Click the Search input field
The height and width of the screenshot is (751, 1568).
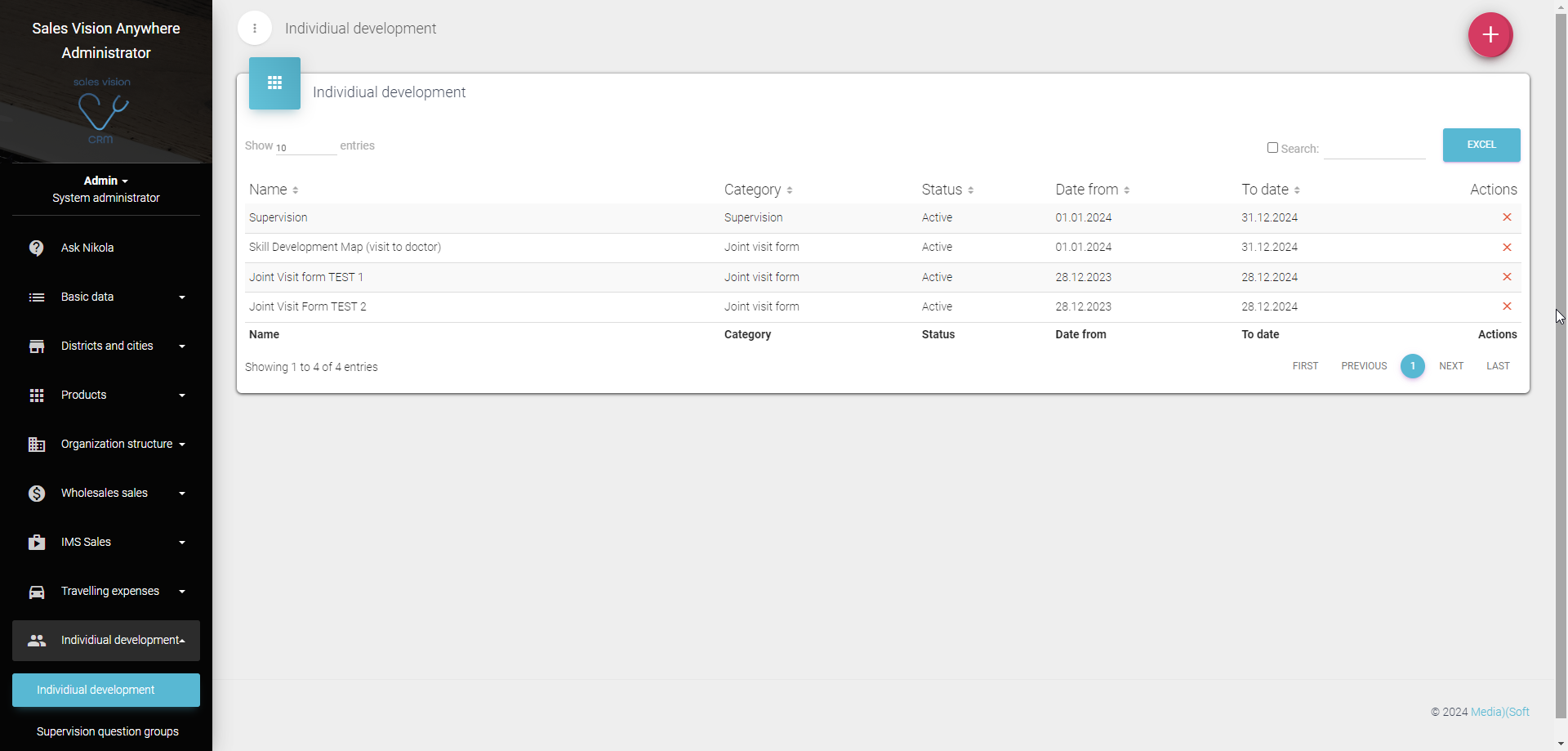click(1374, 149)
